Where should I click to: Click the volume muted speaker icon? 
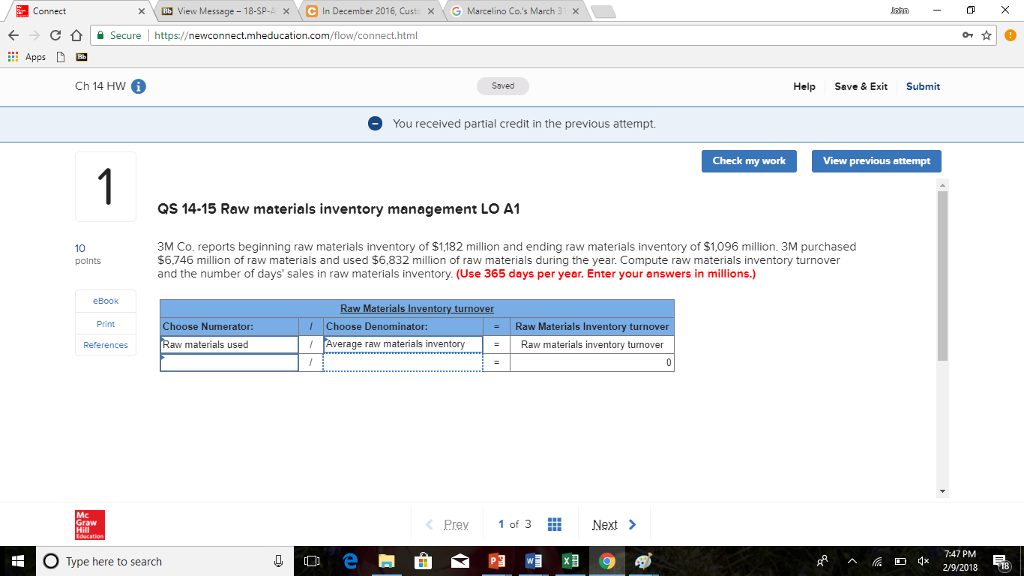click(x=923, y=561)
